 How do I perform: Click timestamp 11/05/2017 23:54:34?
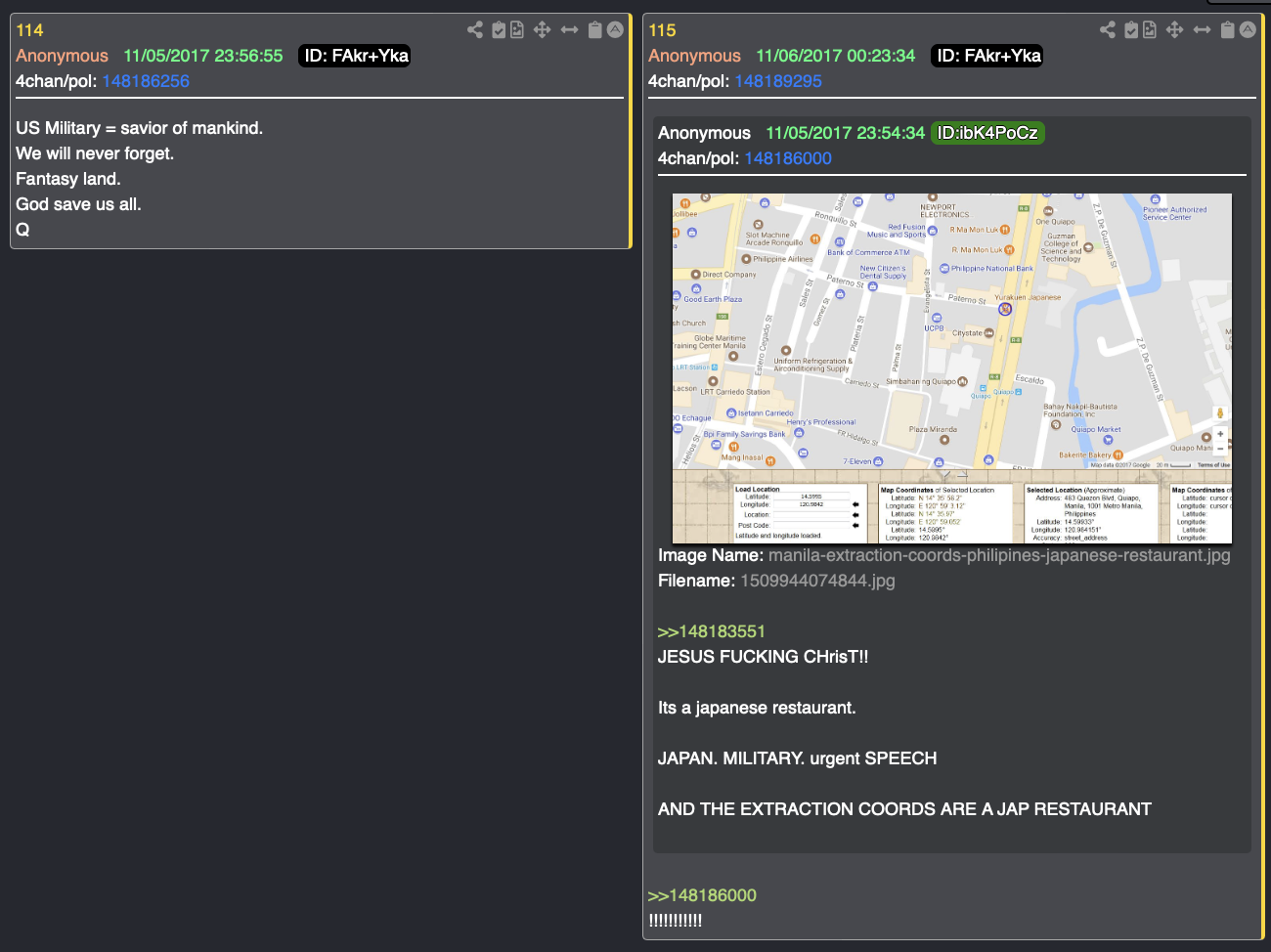pyautogui.click(x=845, y=133)
